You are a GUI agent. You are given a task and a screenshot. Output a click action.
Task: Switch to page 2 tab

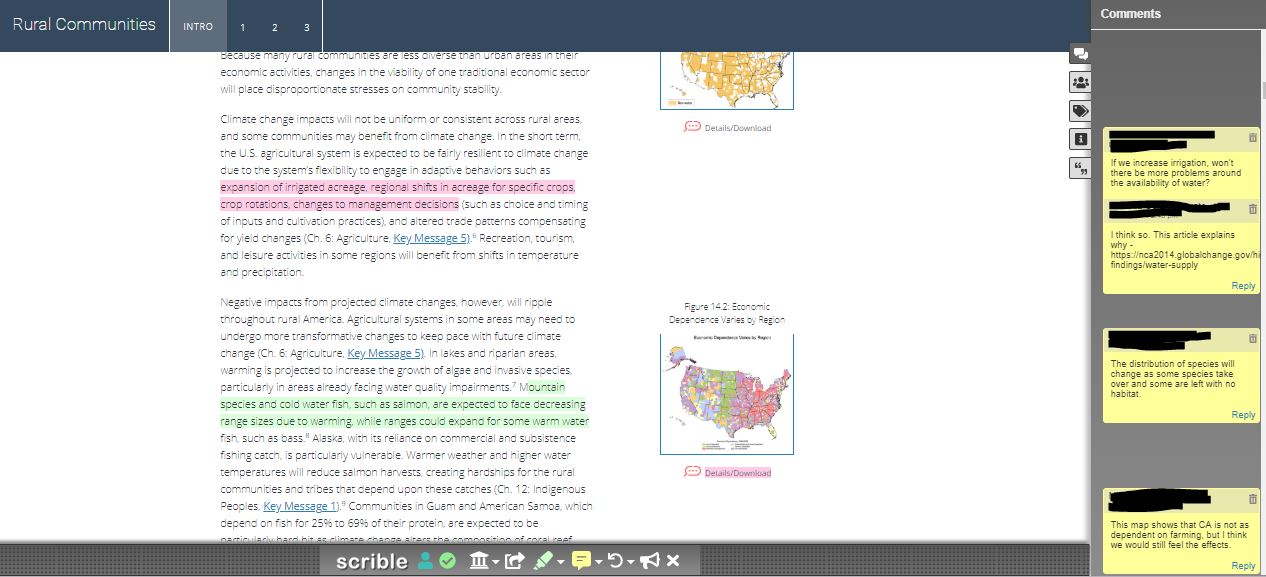coord(274,27)
